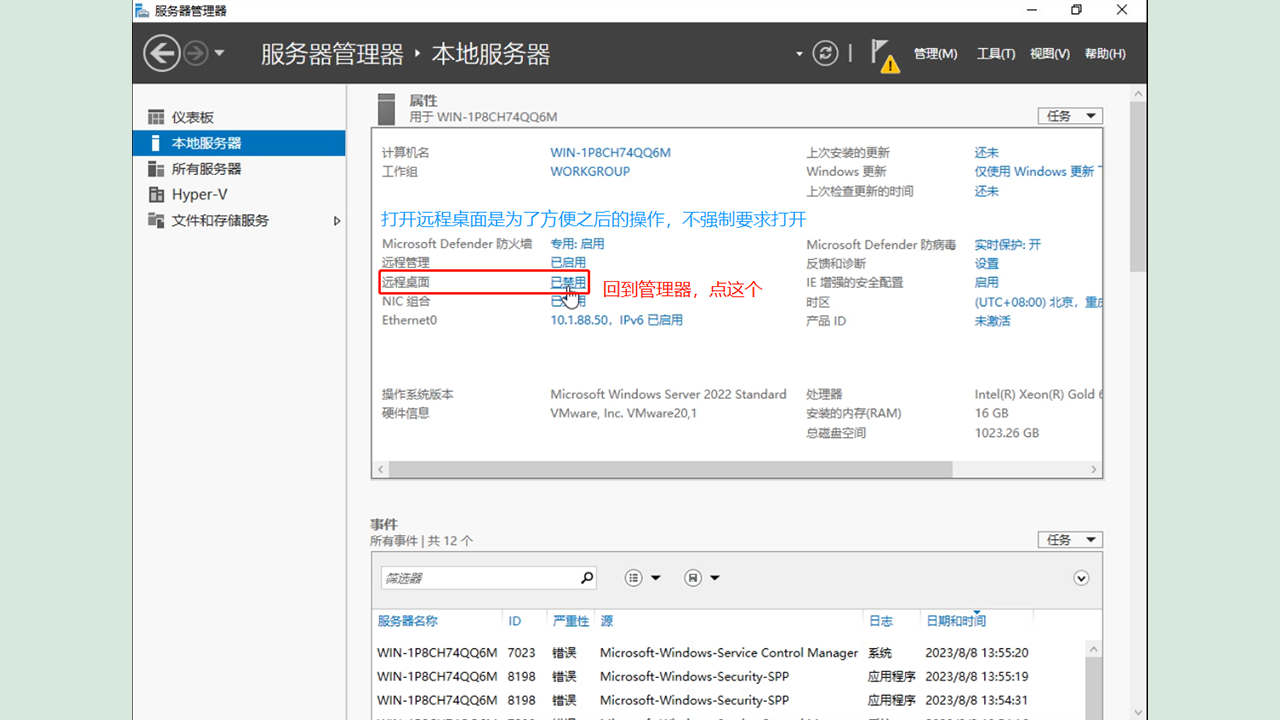Screen dimensions: 1280x720
Task: Click IE 增强的安全配置 启用 link
Action: click(986, 283)
